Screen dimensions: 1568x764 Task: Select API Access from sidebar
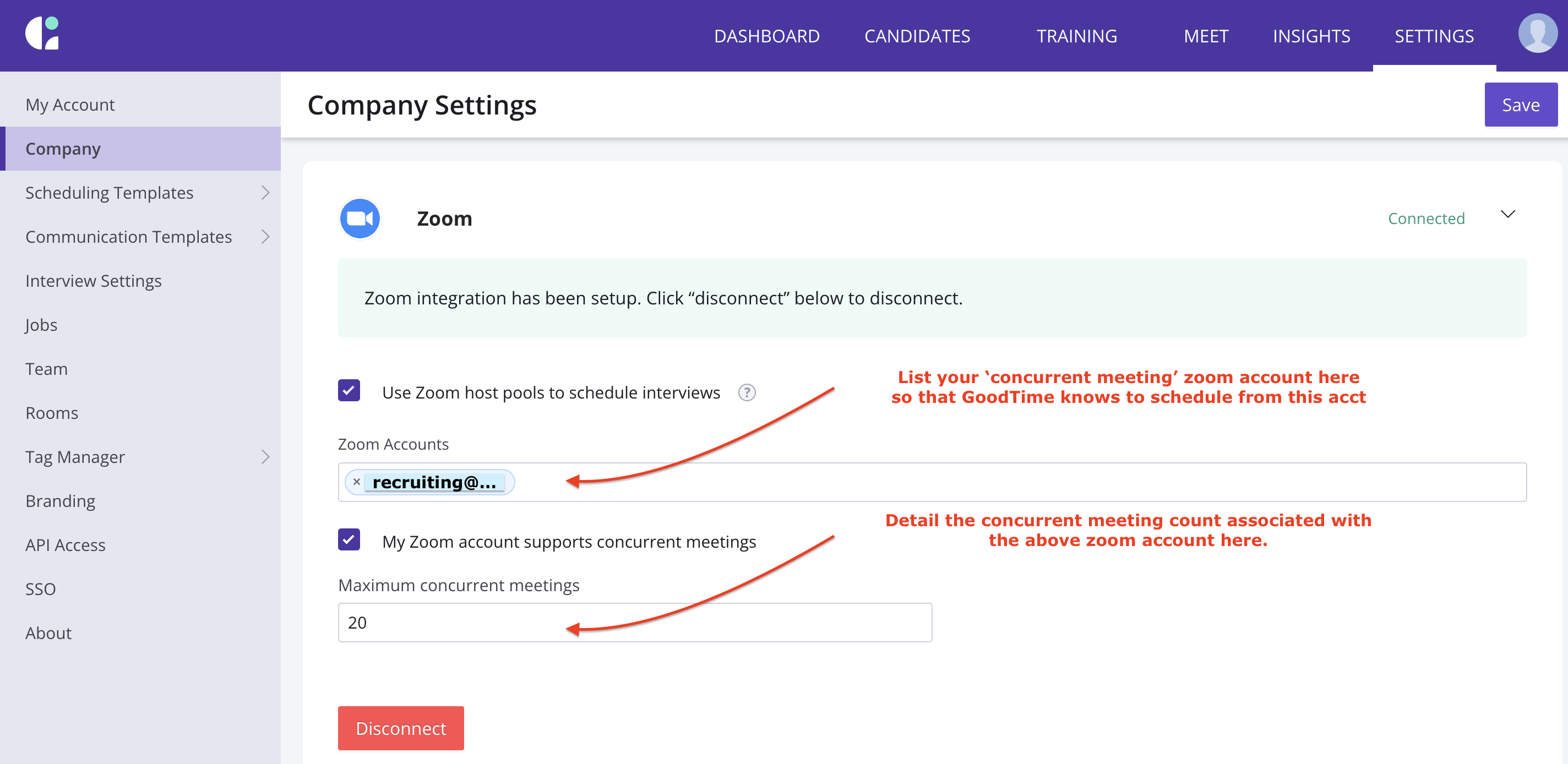click(x=65, y=545)
